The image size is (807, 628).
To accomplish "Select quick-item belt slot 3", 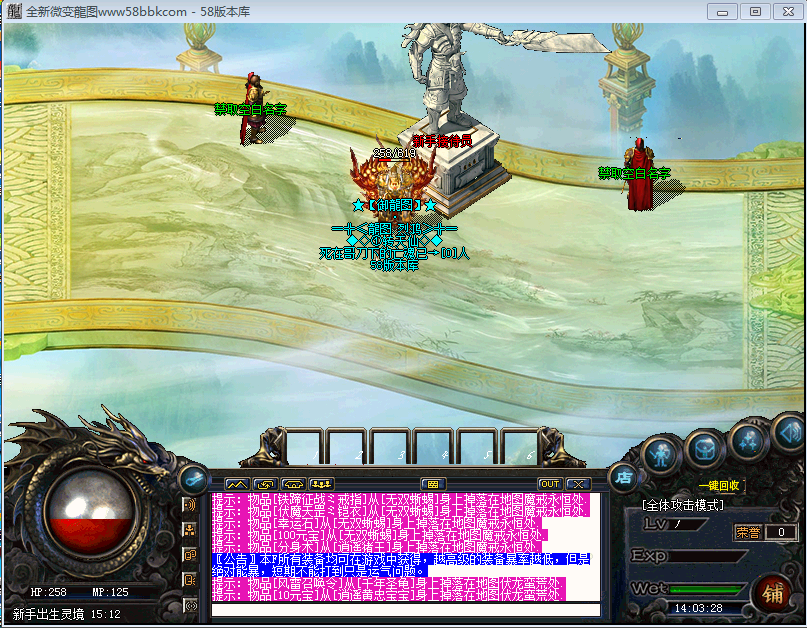I will 391,447.
